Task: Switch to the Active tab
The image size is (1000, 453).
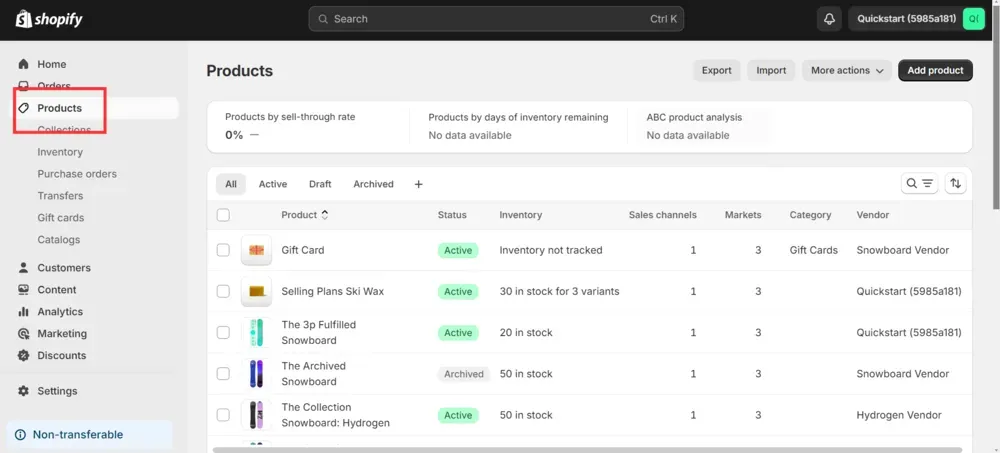Action: point(273,184)
